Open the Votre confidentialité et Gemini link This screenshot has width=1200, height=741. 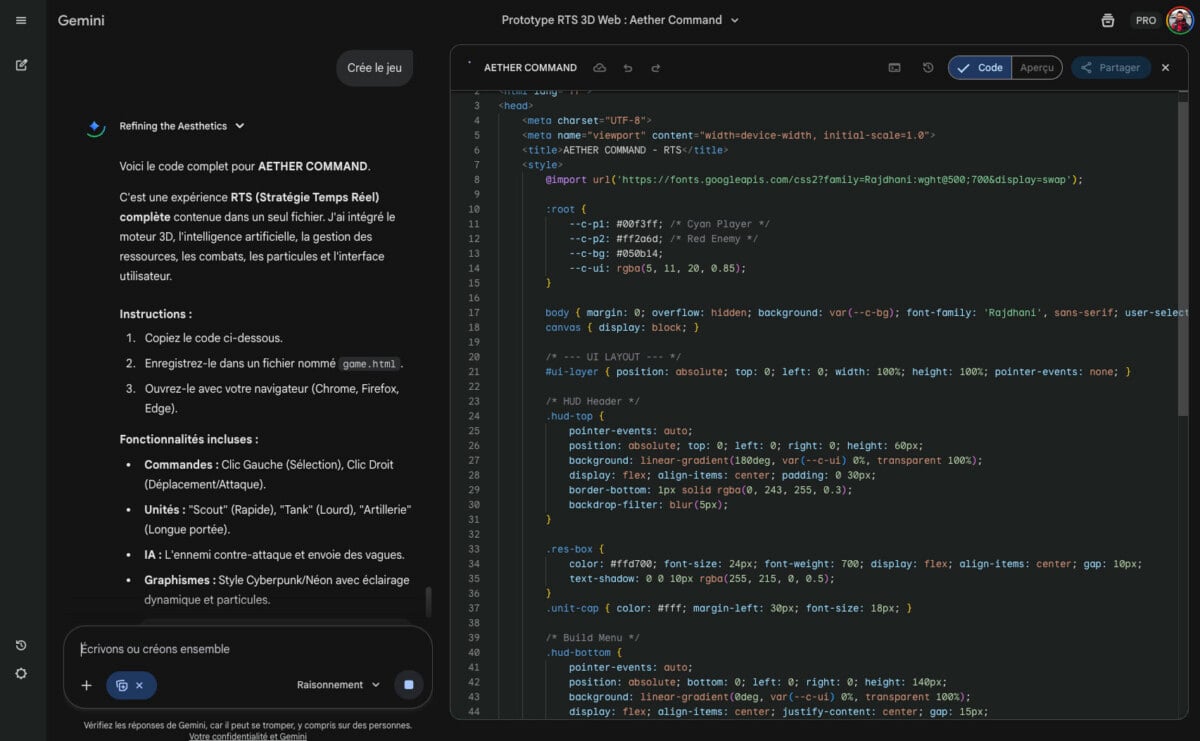point(247,736)
